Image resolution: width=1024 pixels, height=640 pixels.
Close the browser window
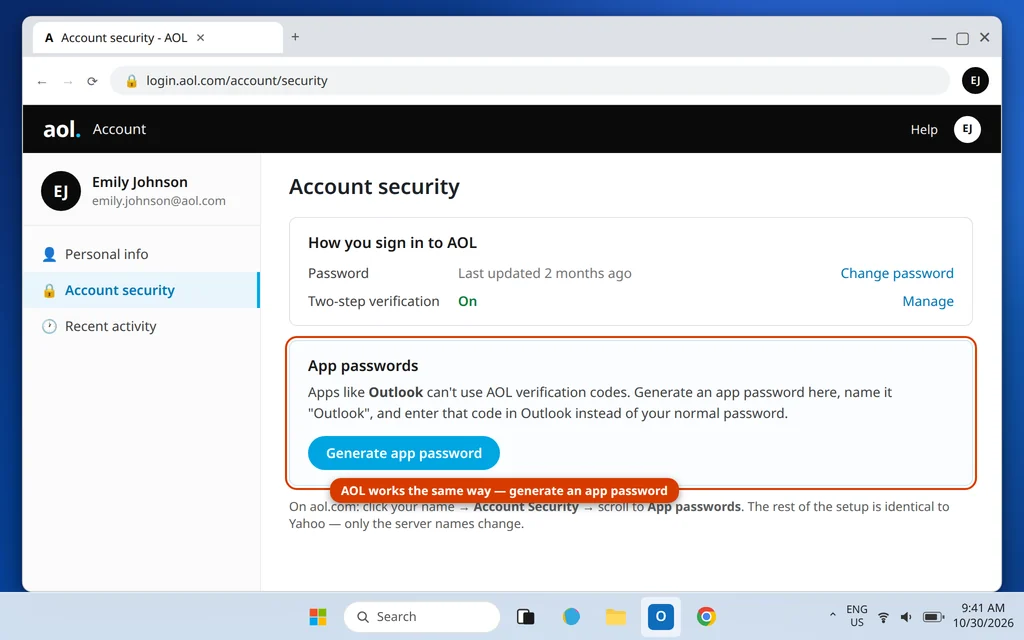pyautogui.click(x=985, y=37)
